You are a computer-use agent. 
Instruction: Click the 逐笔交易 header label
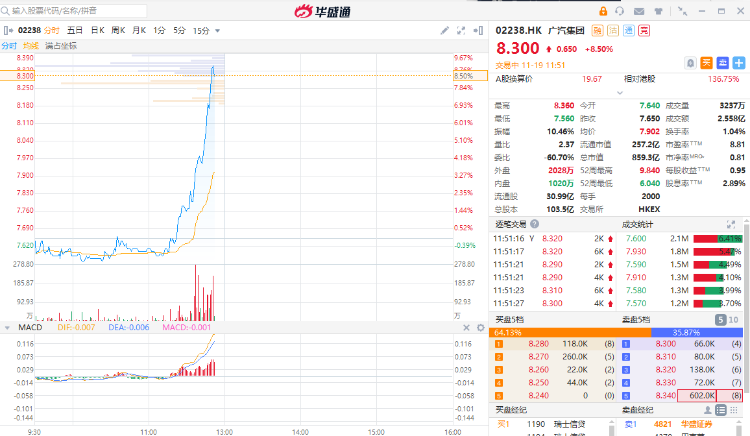(x=511, y=224)
